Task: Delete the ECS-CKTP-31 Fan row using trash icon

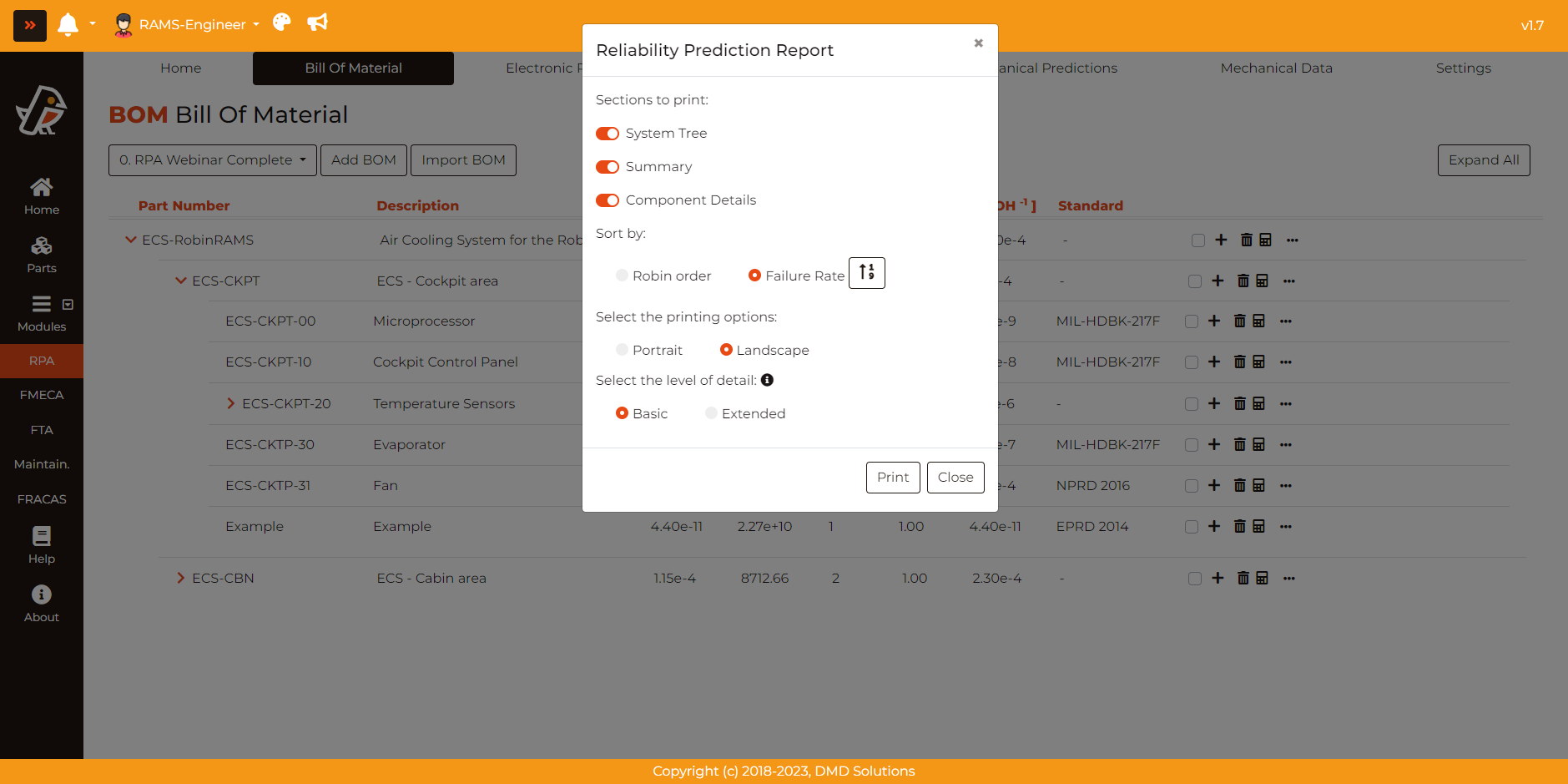Action: click(x=1239, y=485)
